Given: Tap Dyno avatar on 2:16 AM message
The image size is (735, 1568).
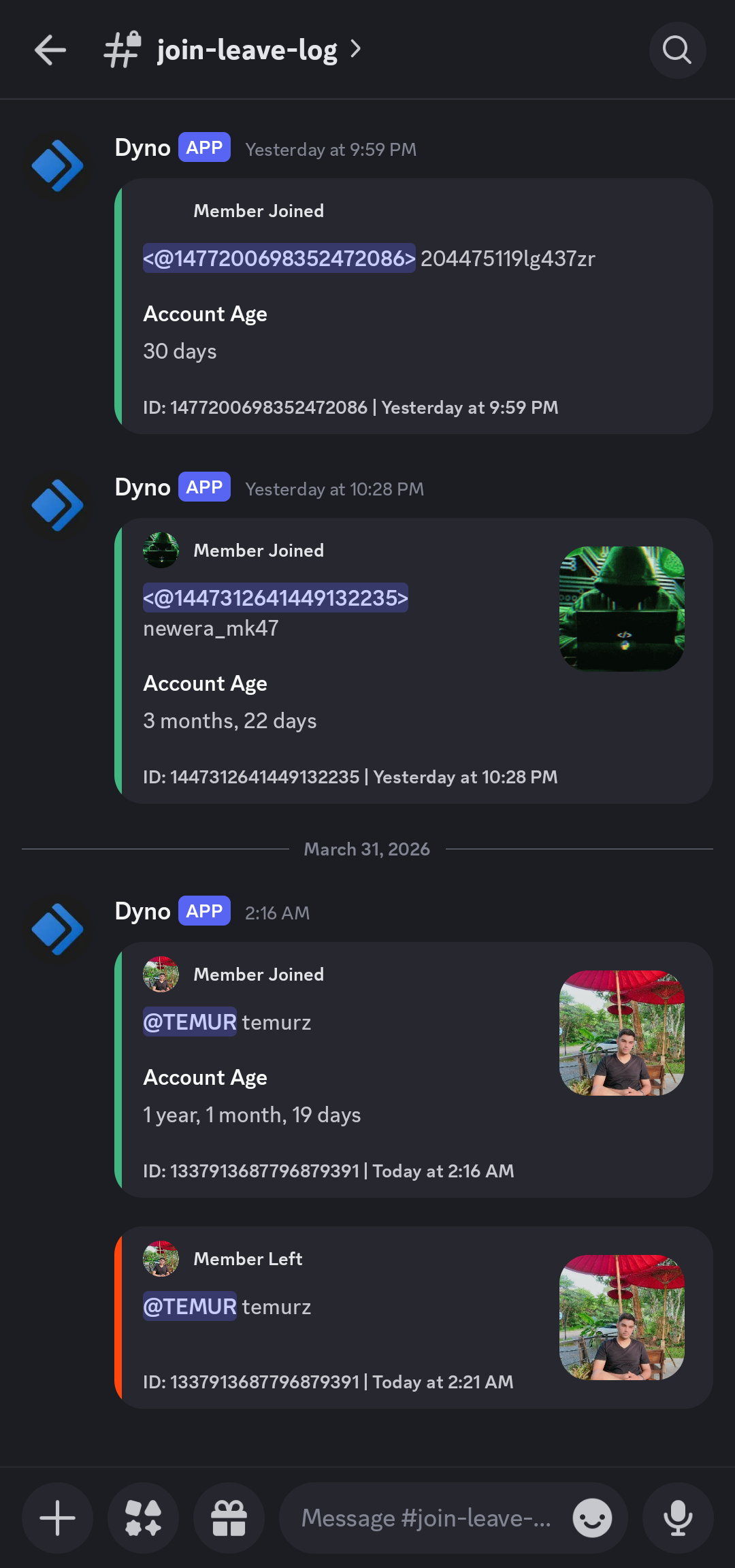Looking at the screenshot, I should pos(58,929).
